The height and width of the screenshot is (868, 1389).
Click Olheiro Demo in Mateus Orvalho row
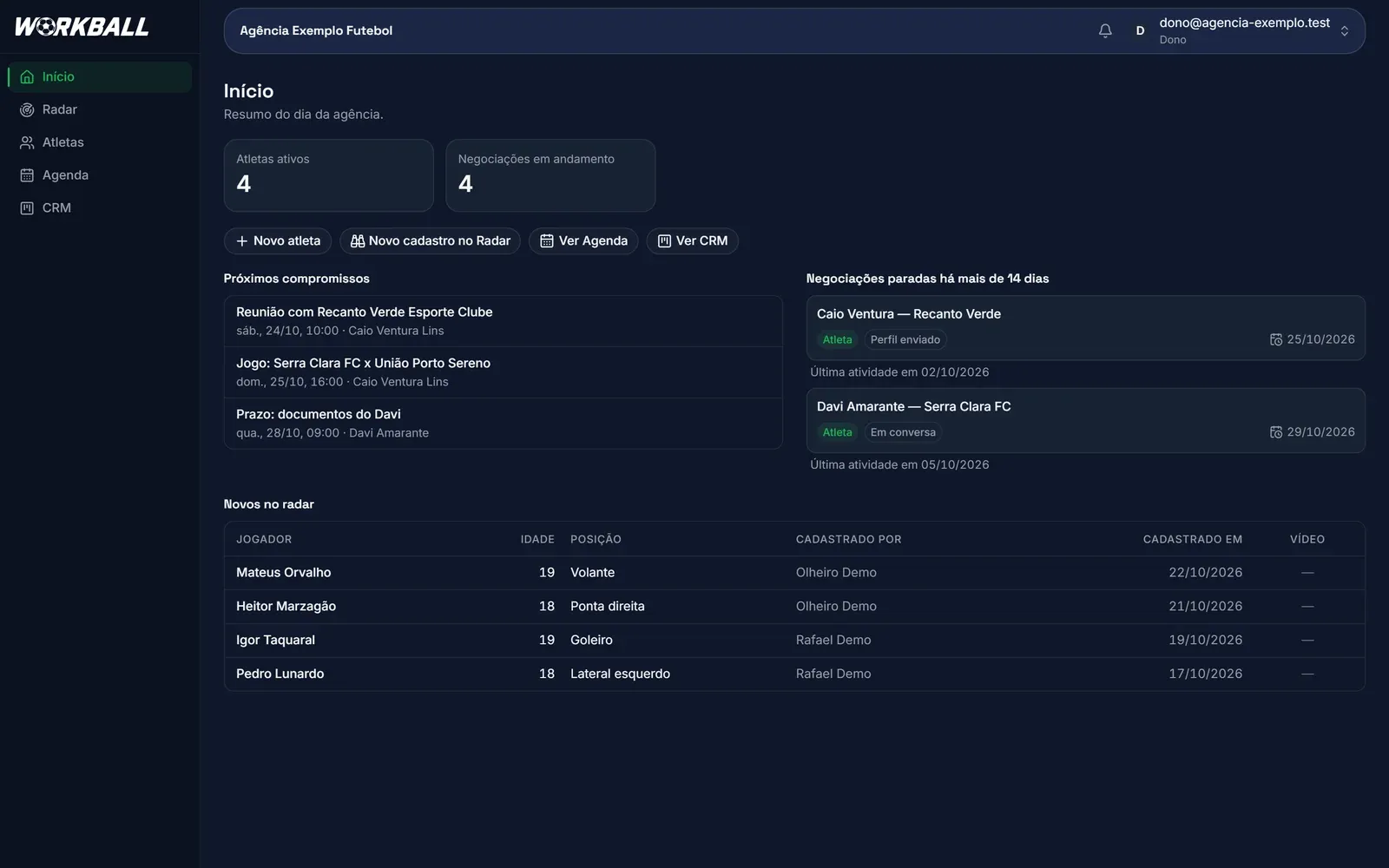tap(836, 573)
